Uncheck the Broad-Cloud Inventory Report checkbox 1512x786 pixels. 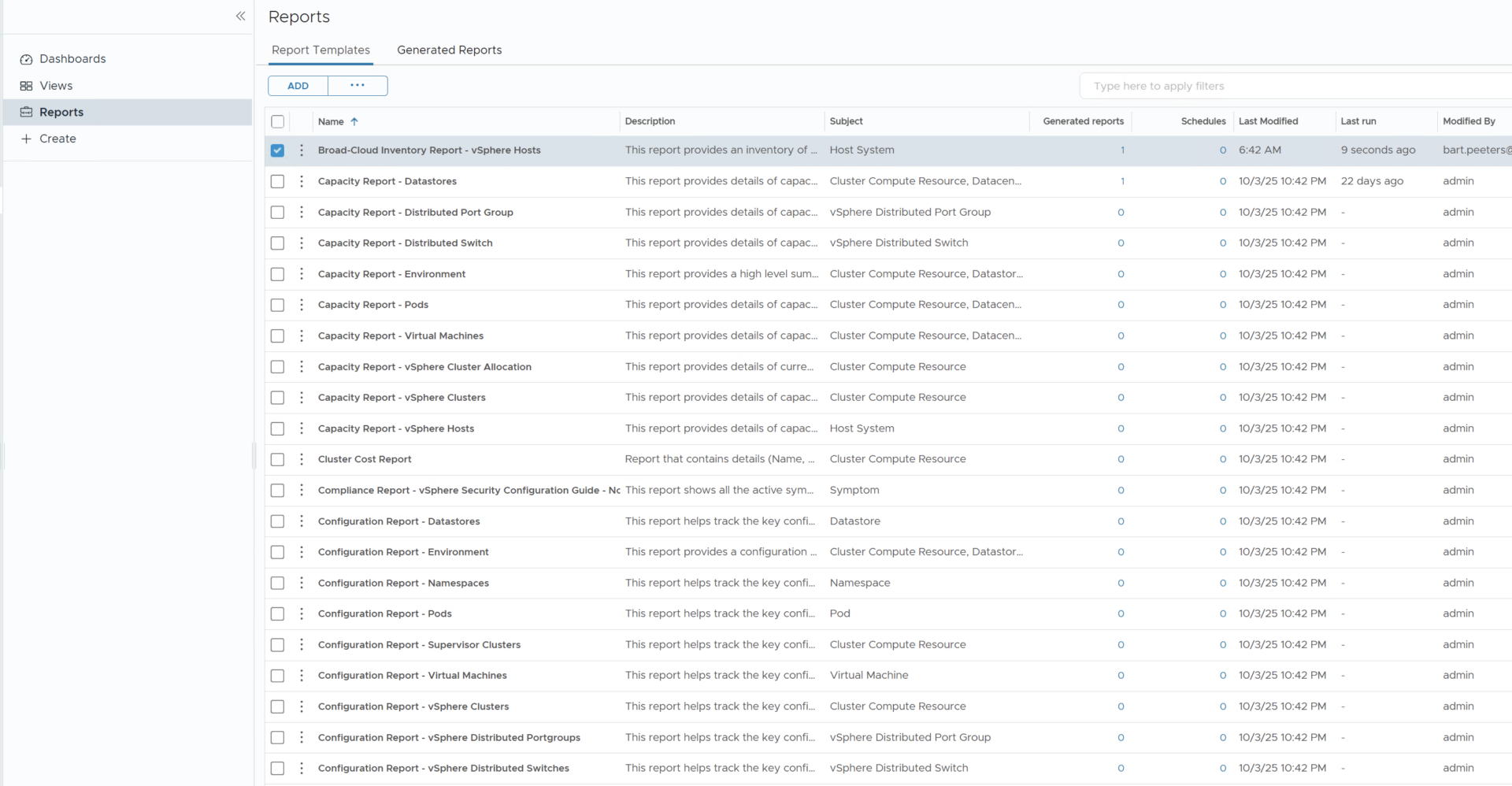coord(277,150)
